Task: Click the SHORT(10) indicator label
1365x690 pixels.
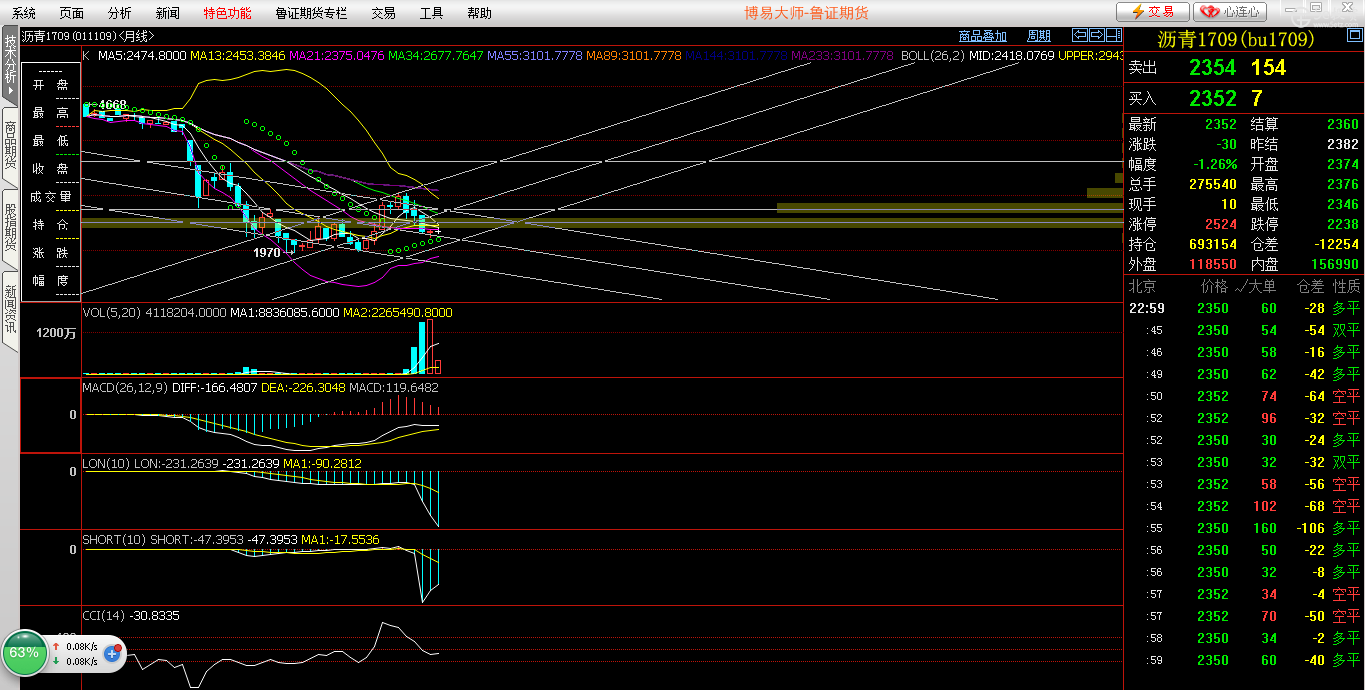Action: (x=113, y=539)
